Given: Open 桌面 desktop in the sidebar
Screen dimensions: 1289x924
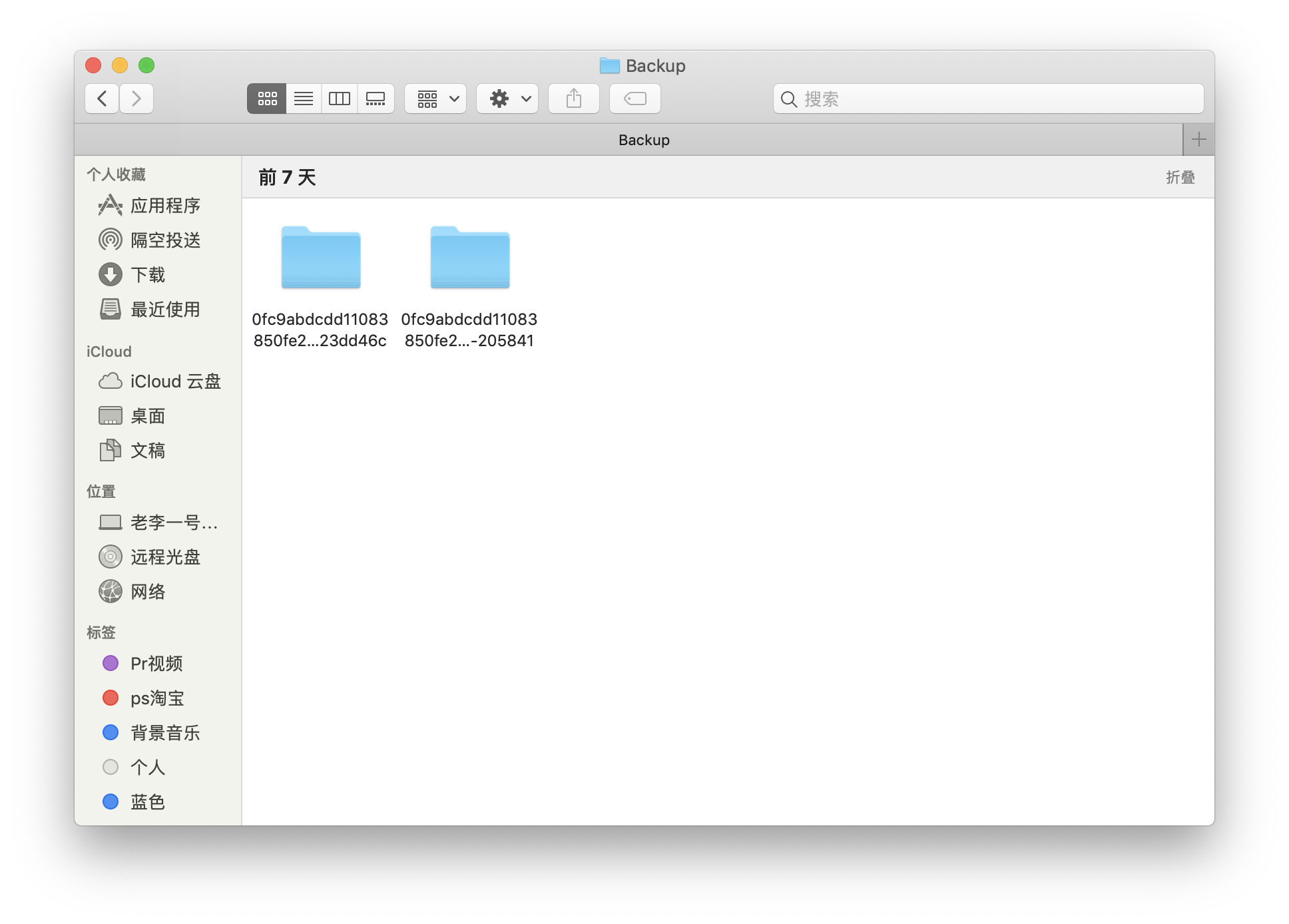Looking at the screenshot, I should point(158,416).
